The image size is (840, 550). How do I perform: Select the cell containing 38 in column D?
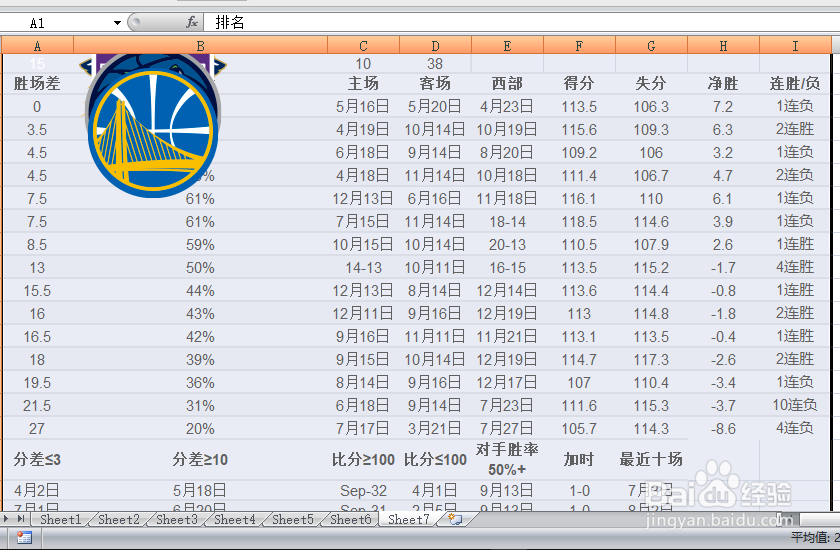point(435,64)
